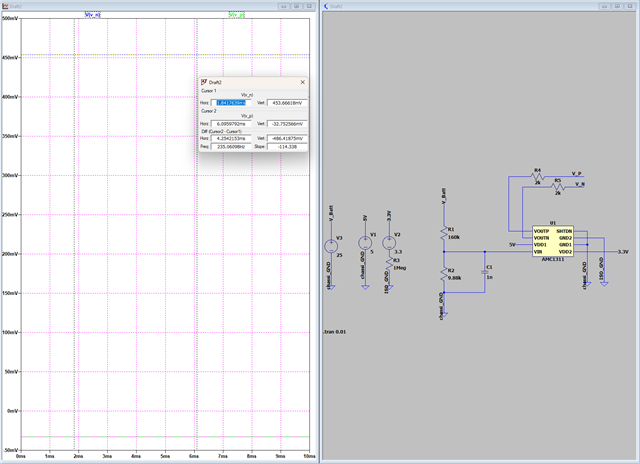Viewport: 640px width, 464px height.
Task: Click the cursor dialog Draft2 title icon
Action: 204,82
